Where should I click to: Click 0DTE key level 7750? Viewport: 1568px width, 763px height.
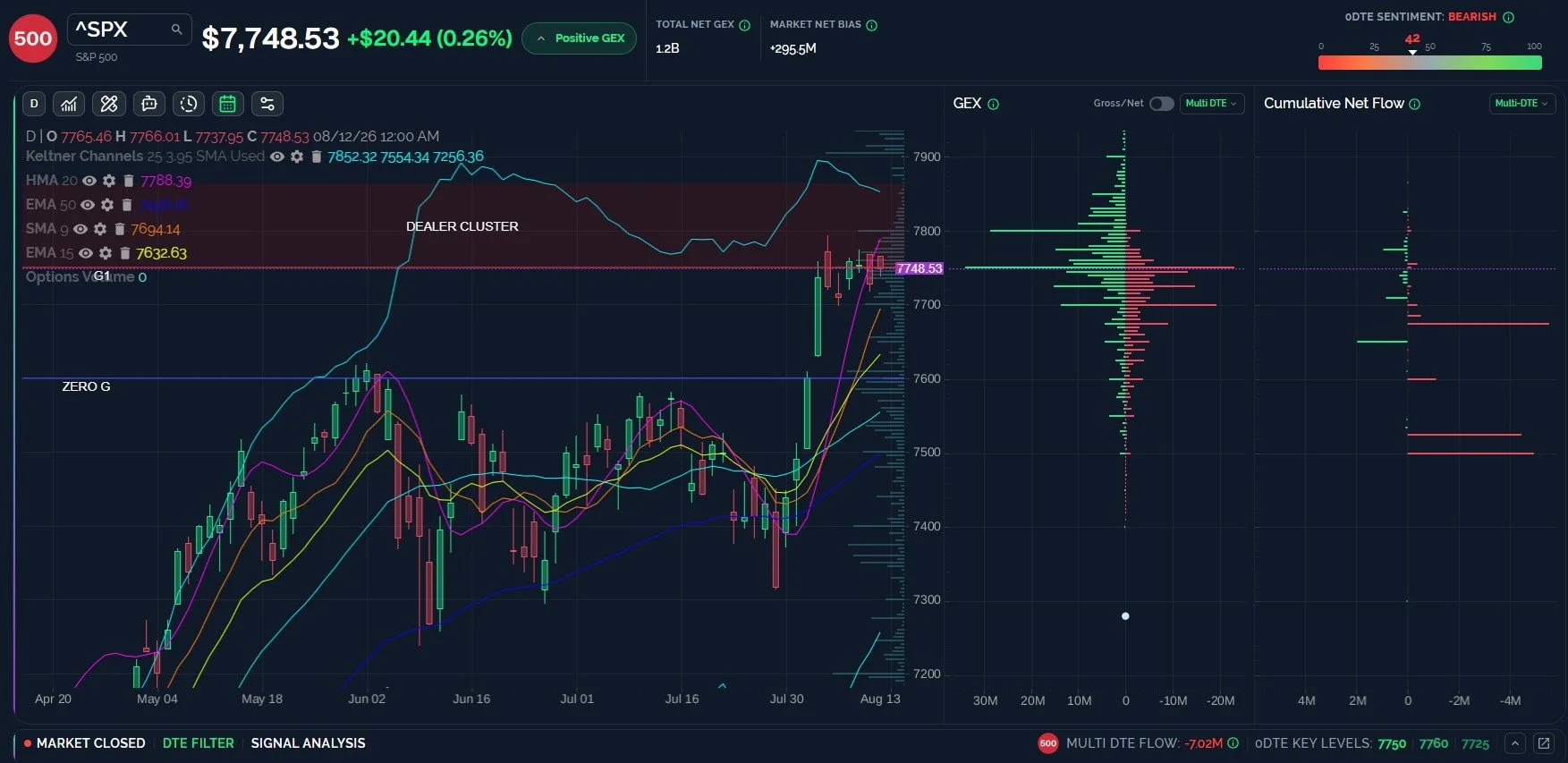pos(1392,743)
